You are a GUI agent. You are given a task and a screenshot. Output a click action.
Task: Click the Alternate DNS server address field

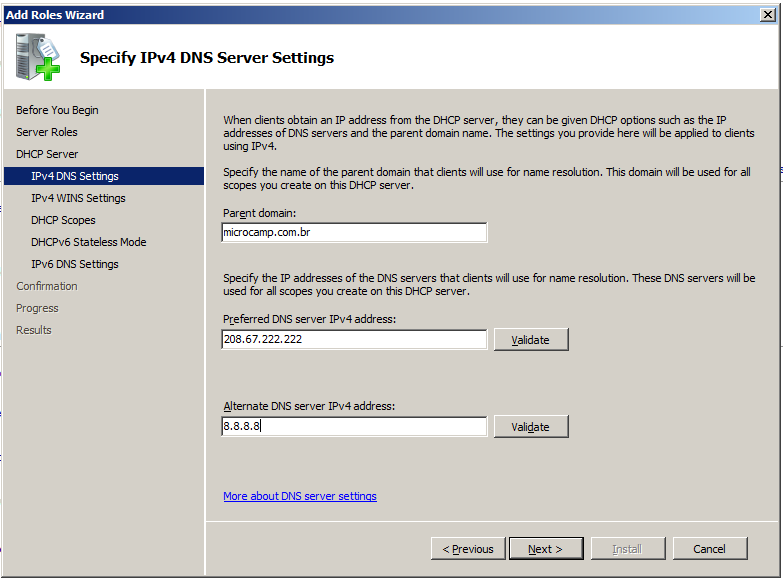(x=354, y=426)
